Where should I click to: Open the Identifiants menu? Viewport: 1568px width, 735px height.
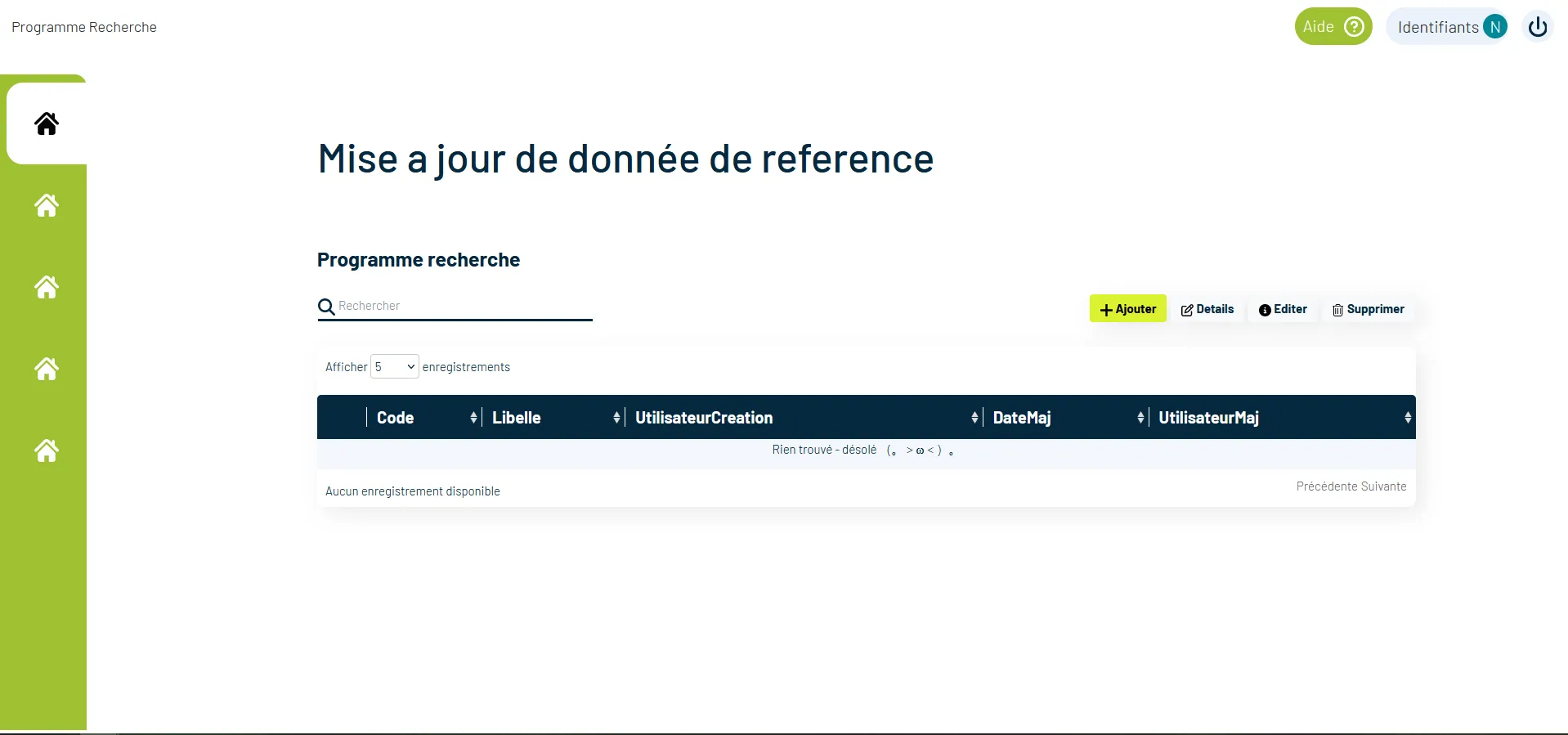pyautogui.click(x=1437, y=27)
